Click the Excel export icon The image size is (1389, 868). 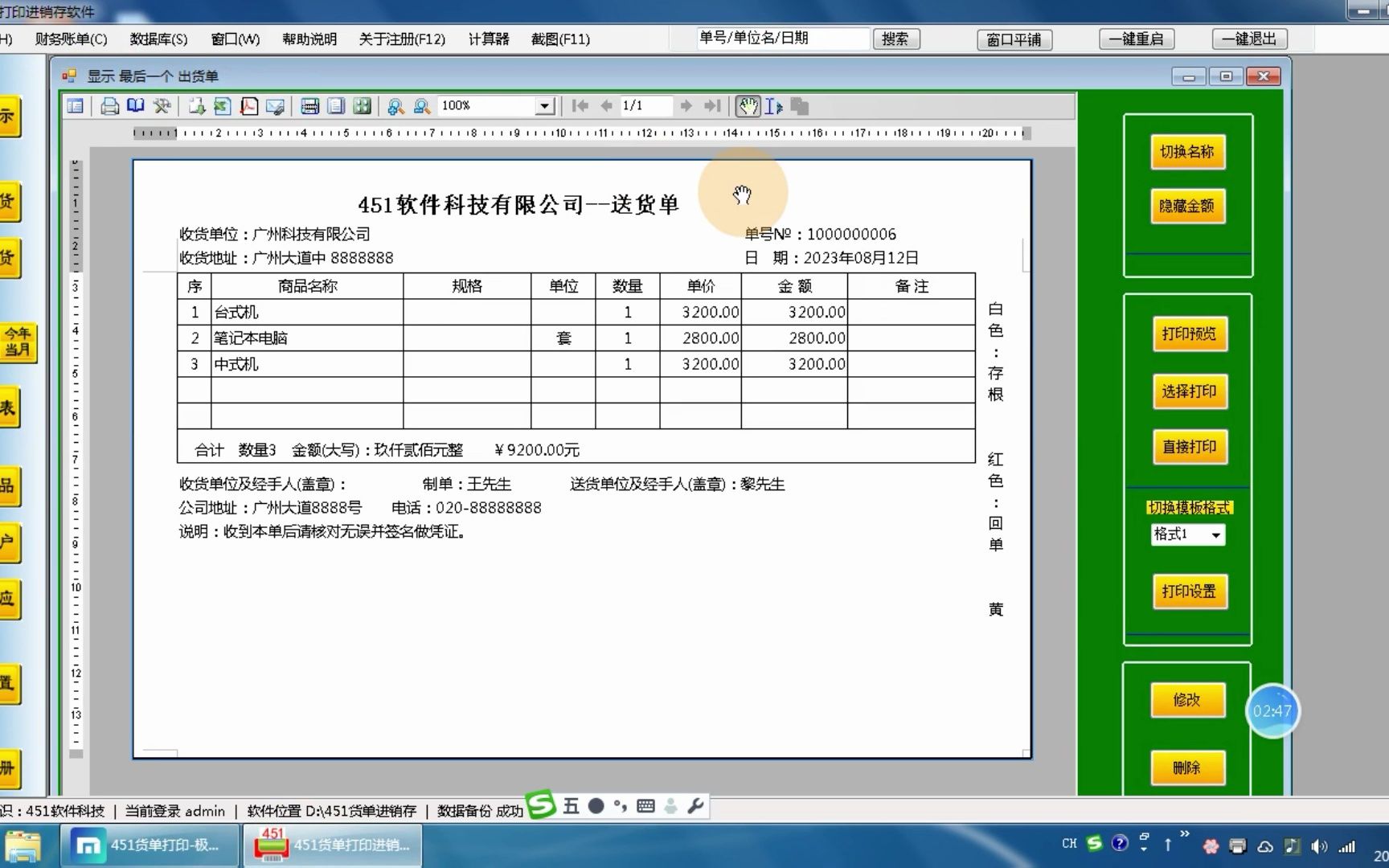tap(223, 105)
